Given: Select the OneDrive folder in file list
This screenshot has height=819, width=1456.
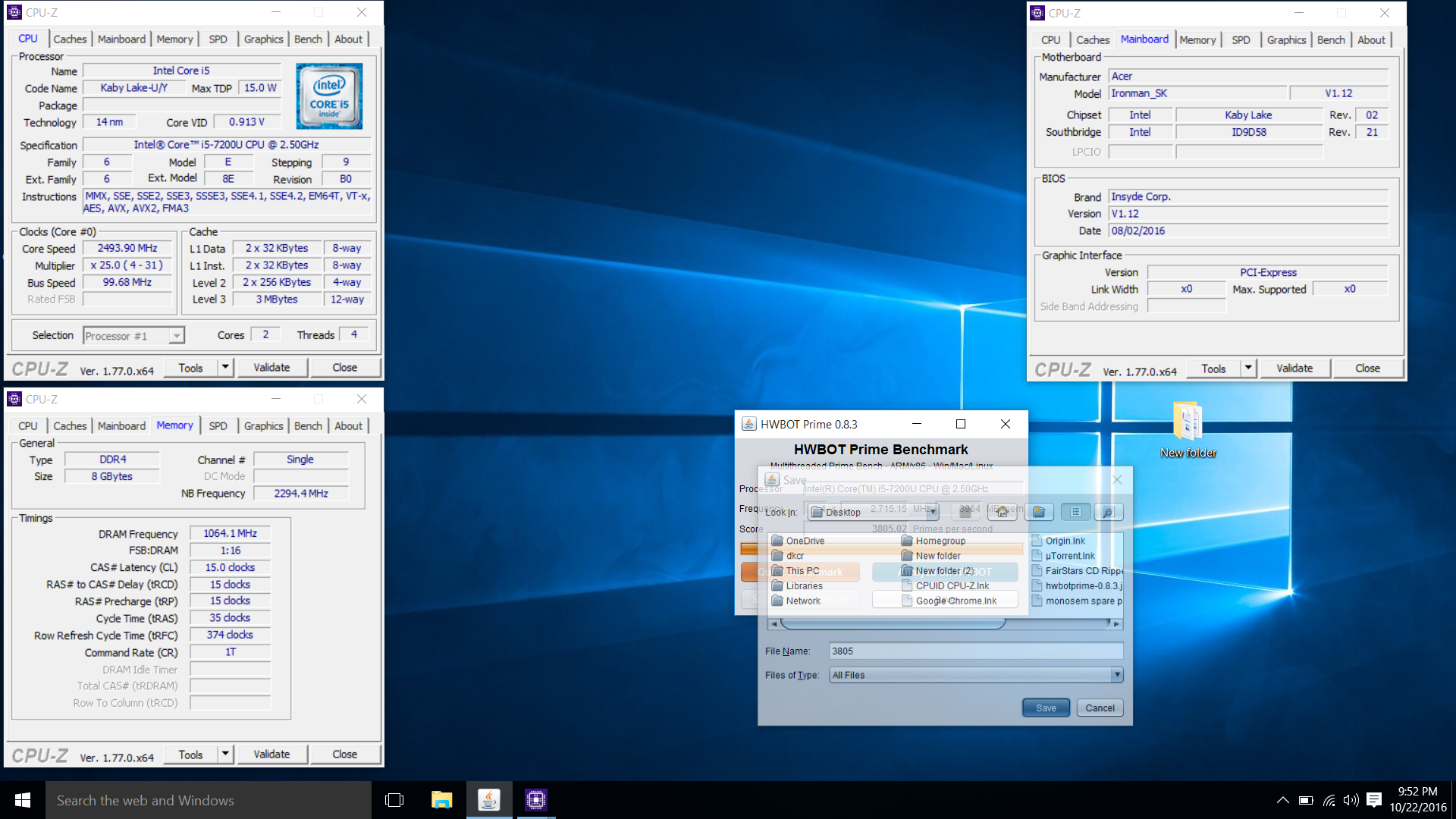Looking at the screenshot, I should pyautogui.click(x=798, y=541).
